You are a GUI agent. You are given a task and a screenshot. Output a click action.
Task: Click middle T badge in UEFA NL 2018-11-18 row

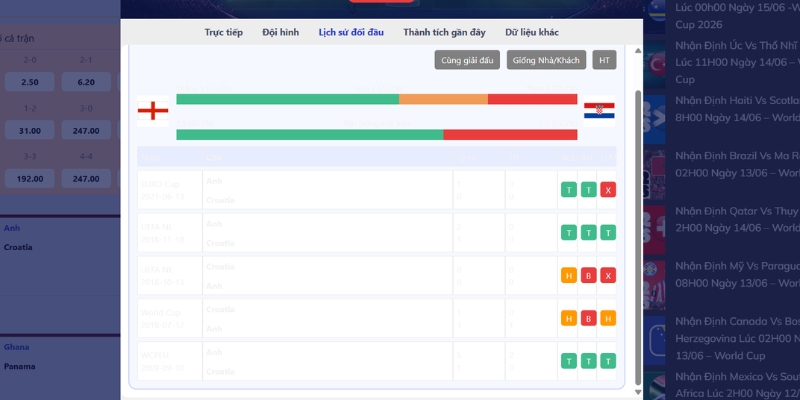coord(588,233)
